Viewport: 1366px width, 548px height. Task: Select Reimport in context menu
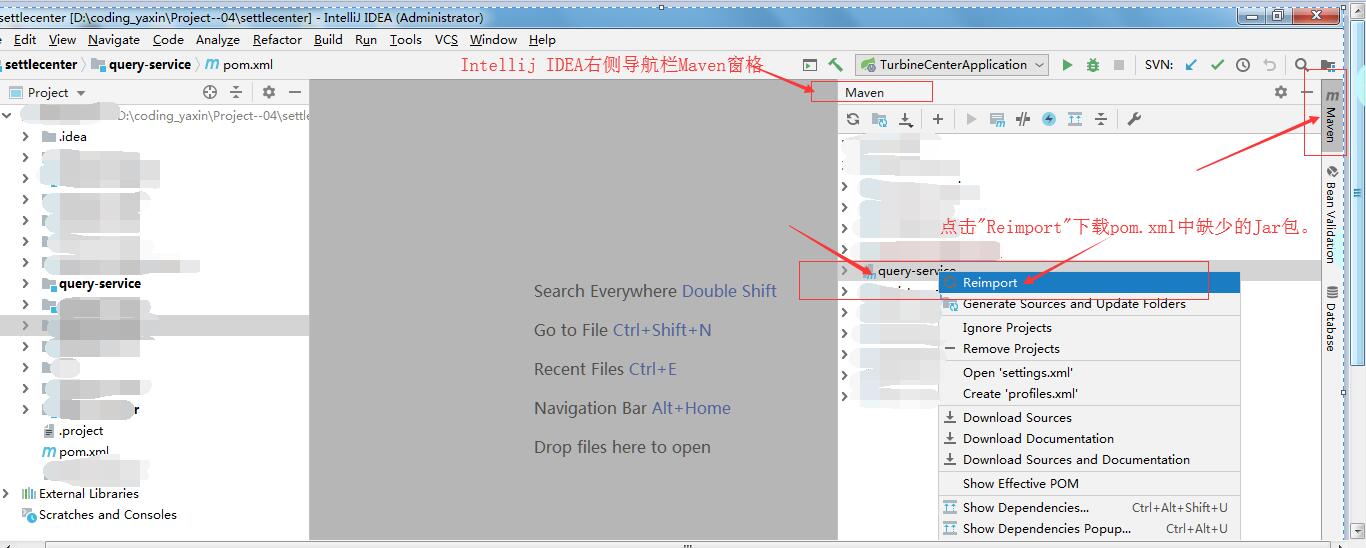coord(1089,283)
